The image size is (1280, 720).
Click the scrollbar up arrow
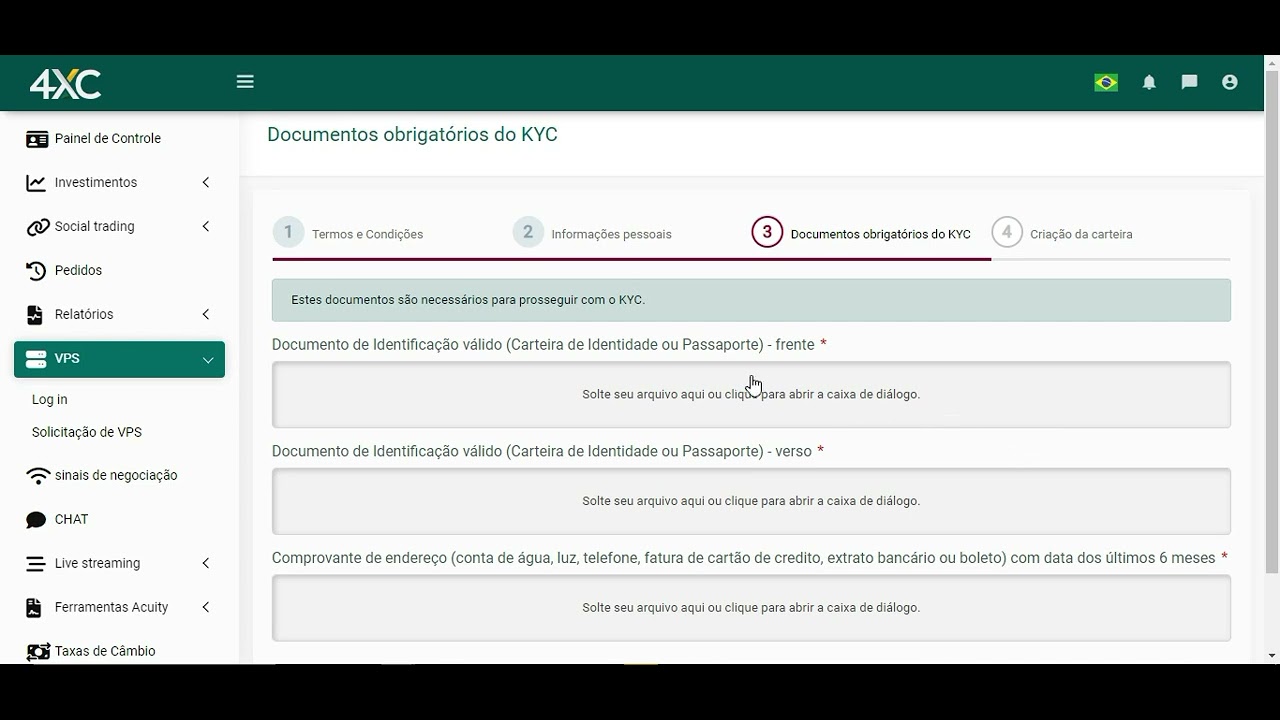[x=1272, y=62]
